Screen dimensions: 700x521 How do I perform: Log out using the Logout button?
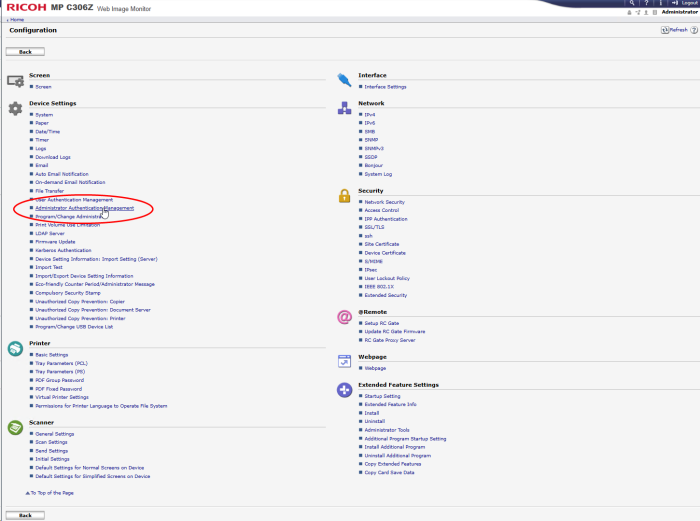pos(686,4)
